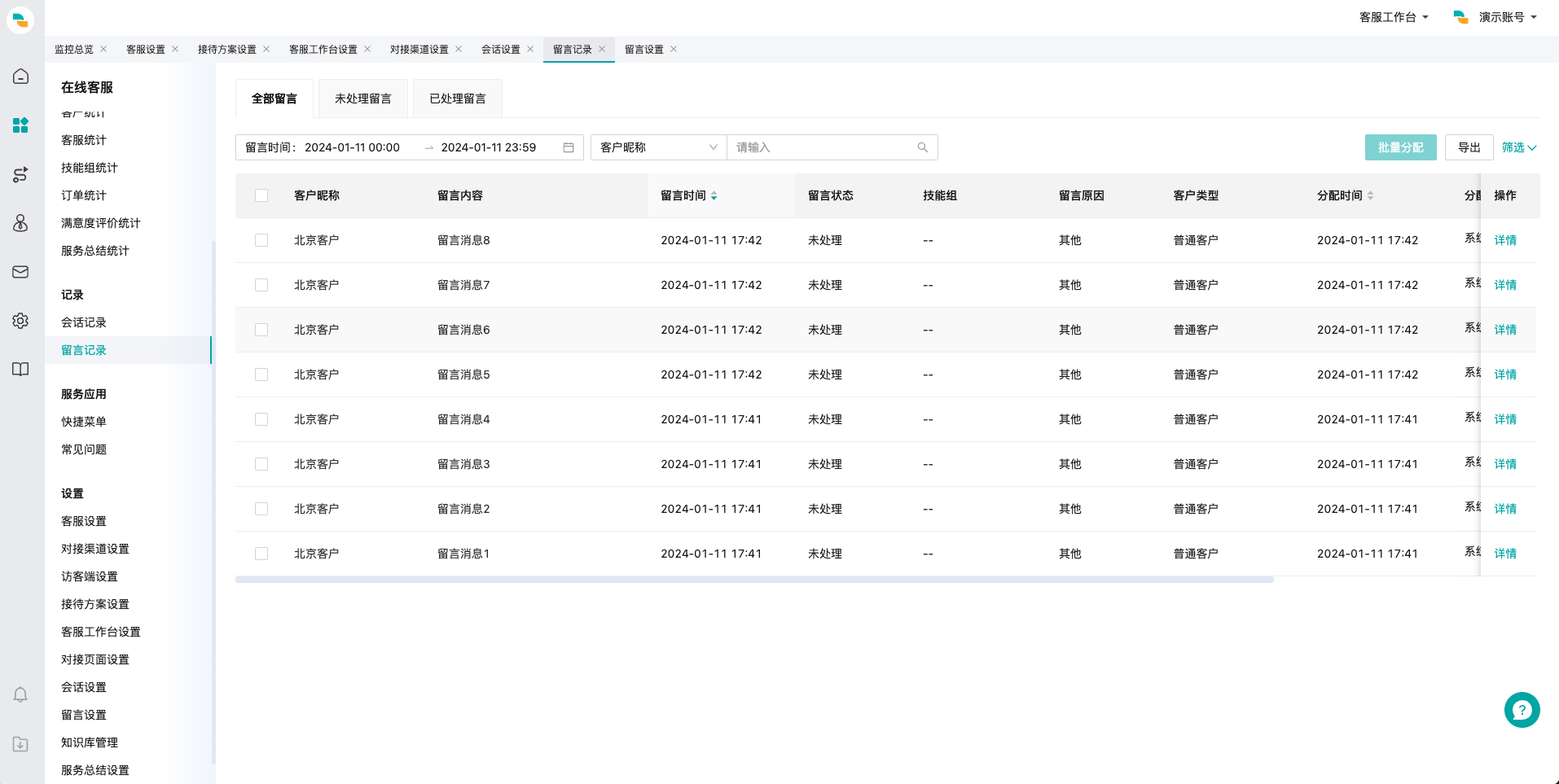Open the download tasks icon in left rail

point(20,744)
